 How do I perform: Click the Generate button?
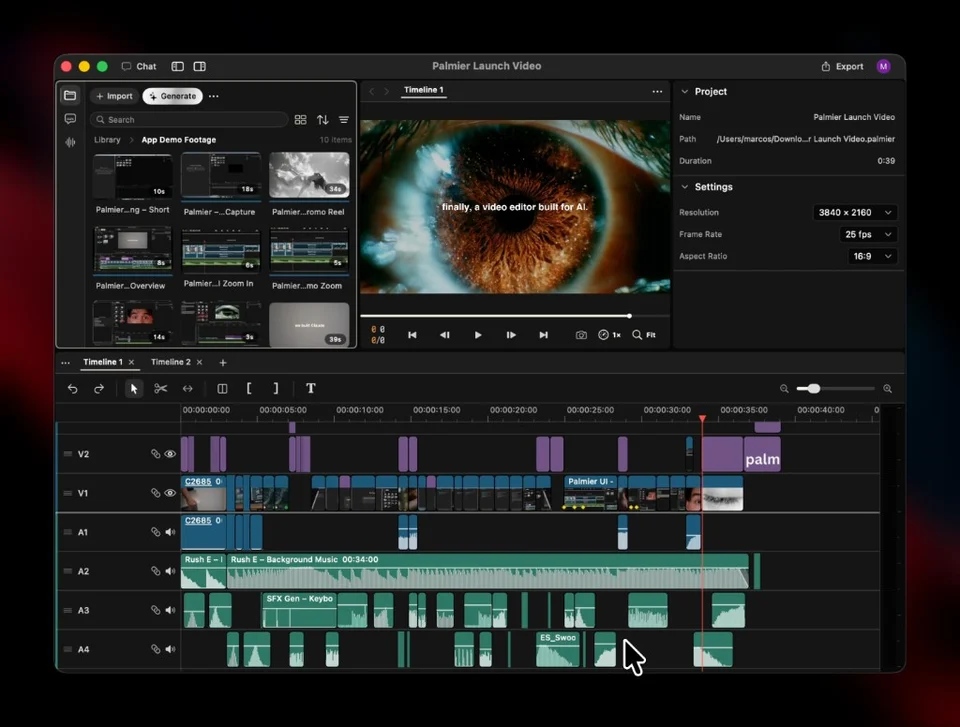(x=173, y=96)
